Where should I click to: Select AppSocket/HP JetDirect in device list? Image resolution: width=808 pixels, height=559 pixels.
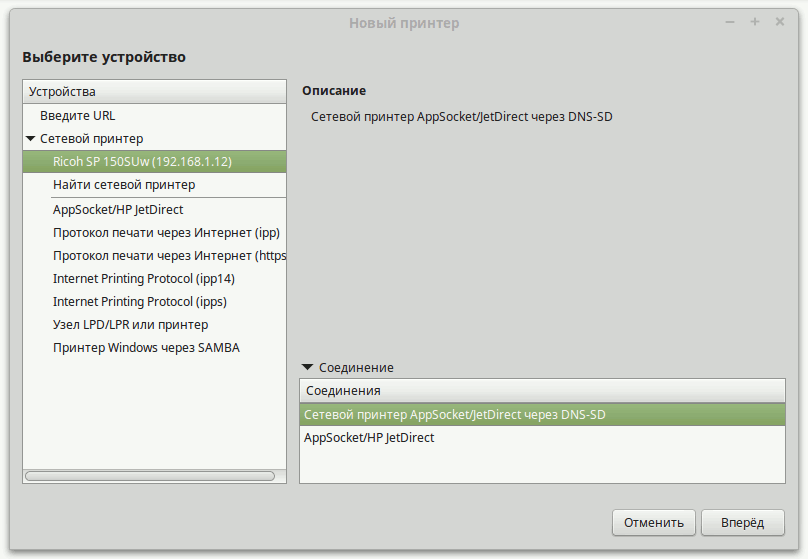coord(118,210)
